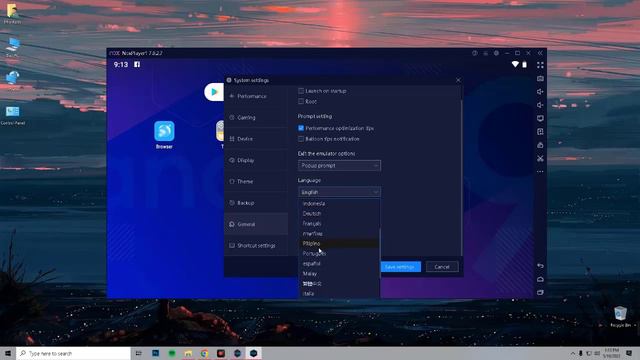Select español from language list
The width and height of the screenshot is (640, 360).
339,264
